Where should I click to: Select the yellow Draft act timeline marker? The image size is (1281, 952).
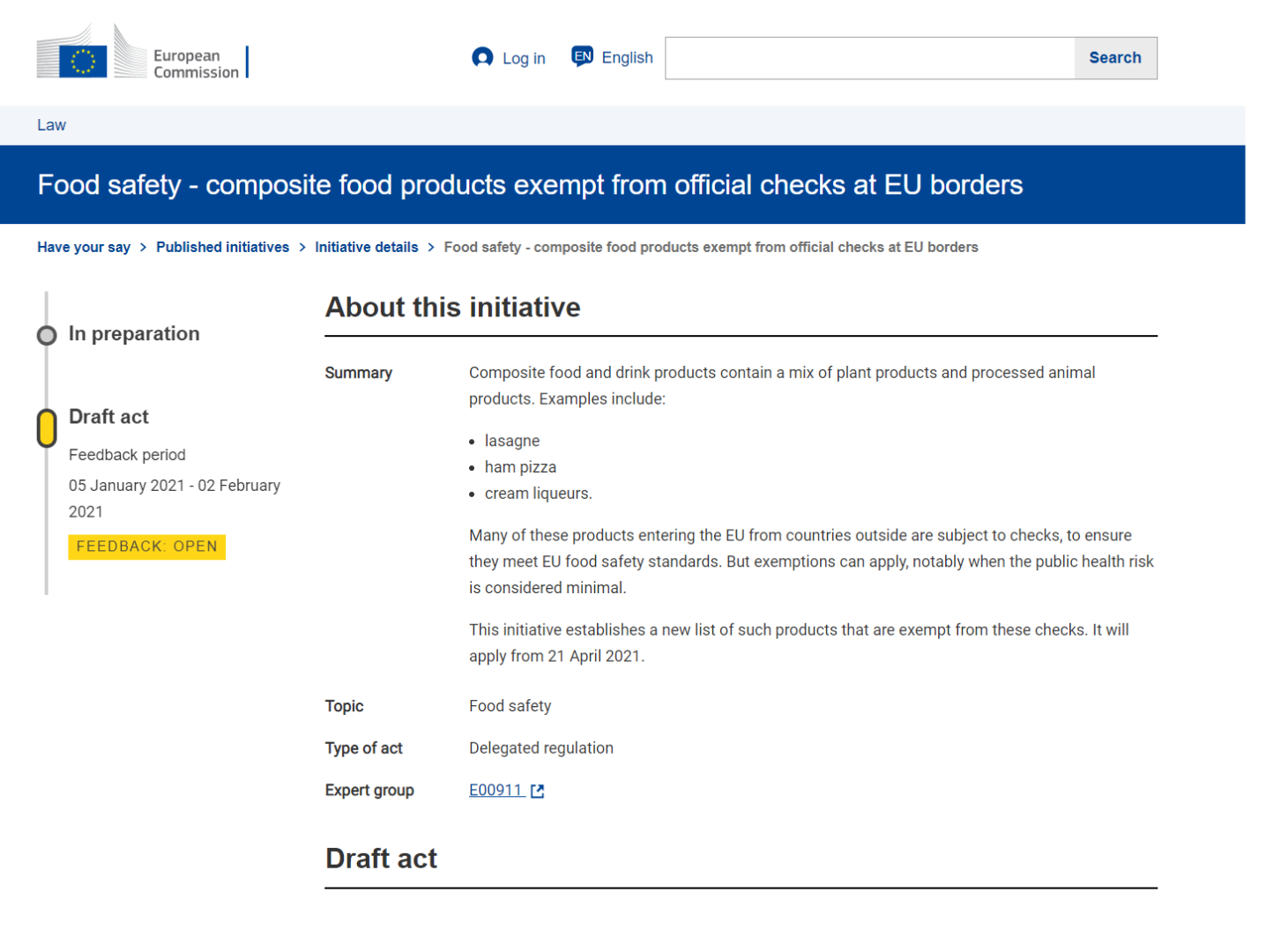pyautogui.click(x=47, y=428)
